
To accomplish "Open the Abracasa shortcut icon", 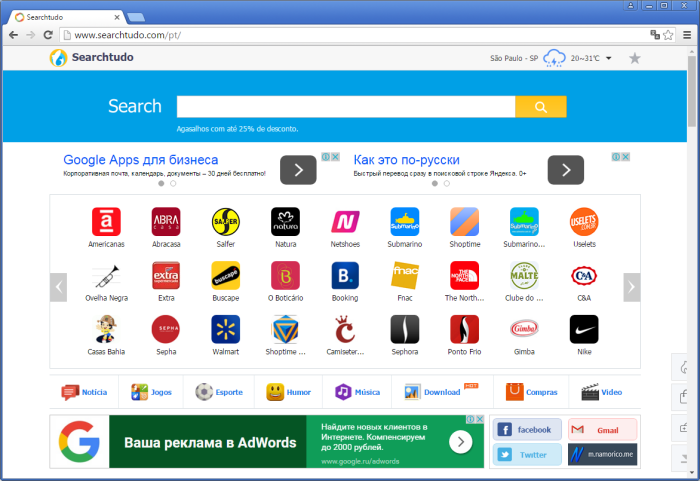I will coord(166,222).
